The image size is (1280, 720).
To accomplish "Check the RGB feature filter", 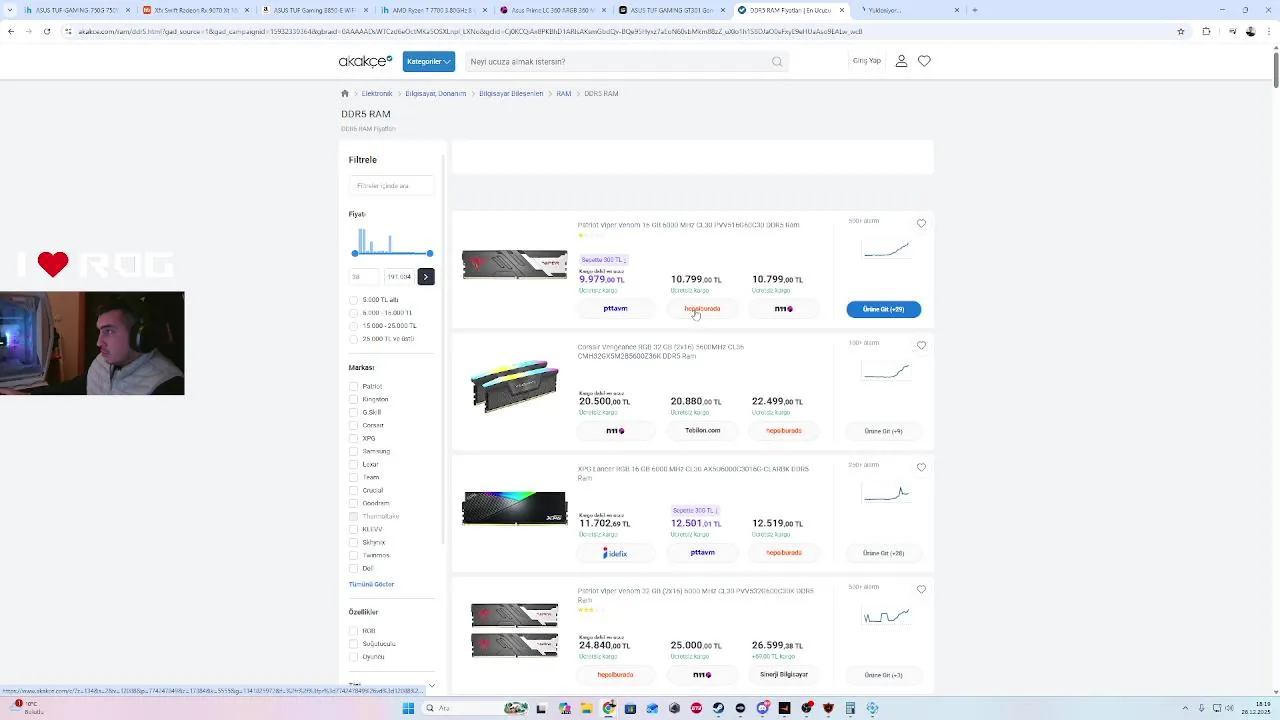I will [x=353, y=631].
